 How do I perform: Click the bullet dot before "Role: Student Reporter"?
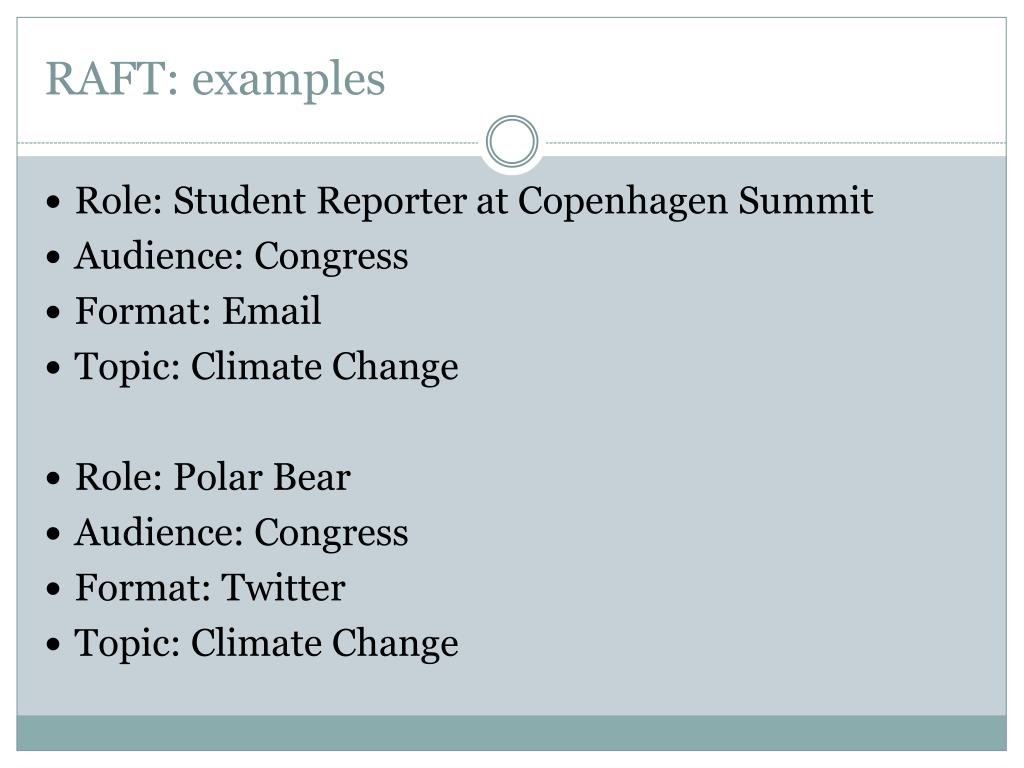coord(54,201)
